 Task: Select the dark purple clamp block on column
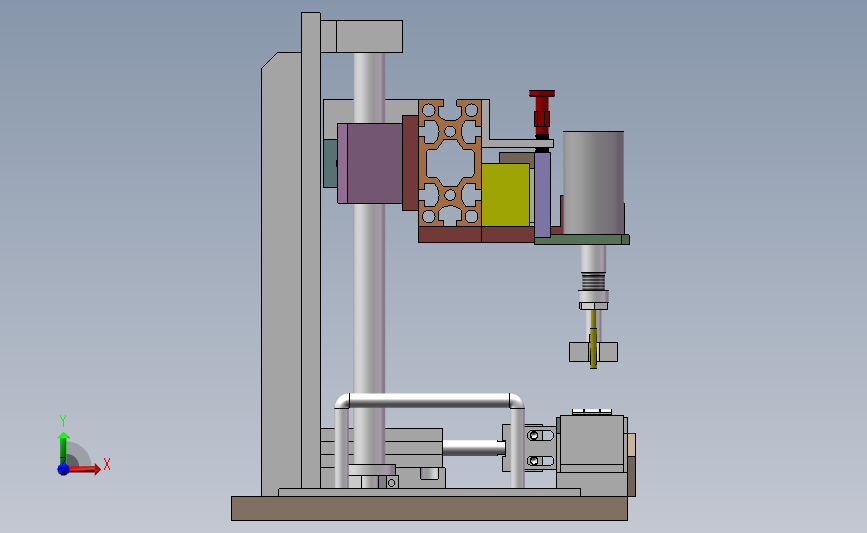click(374, 163)
